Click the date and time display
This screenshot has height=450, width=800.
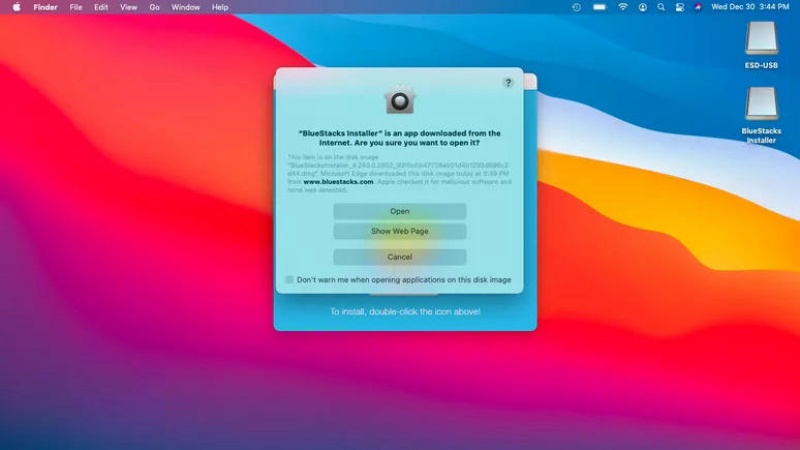pos(750,7)
